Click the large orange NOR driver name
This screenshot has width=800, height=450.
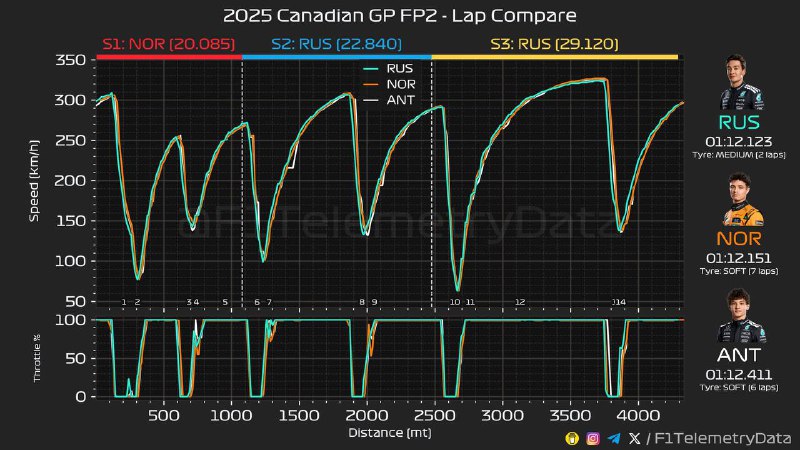pyautogui.click(x=739, y=239)
